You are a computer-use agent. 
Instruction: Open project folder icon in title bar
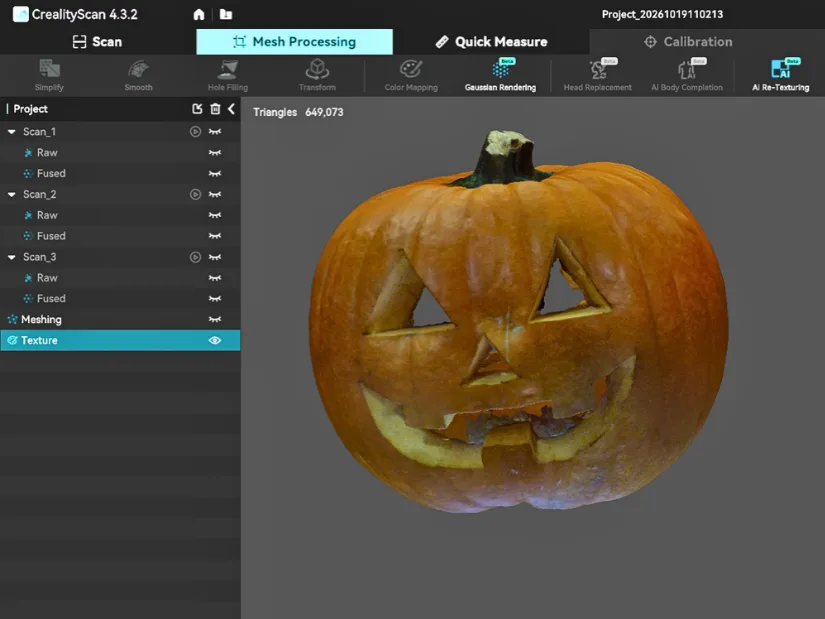pyautogui.click(x=226, y=14)
